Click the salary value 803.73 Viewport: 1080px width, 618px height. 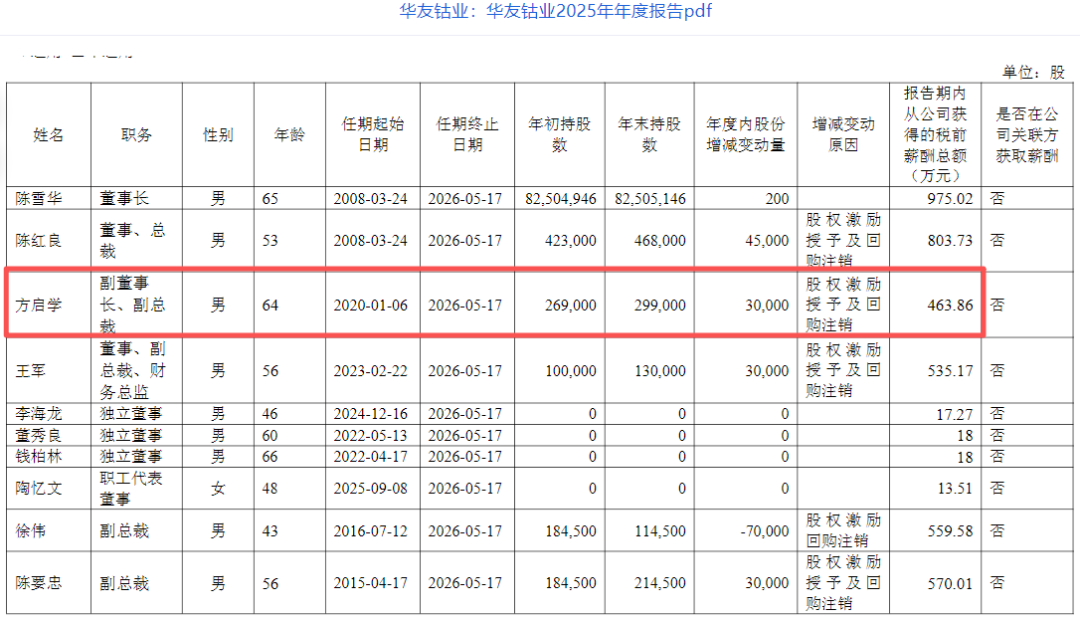[x=950, y=240]
